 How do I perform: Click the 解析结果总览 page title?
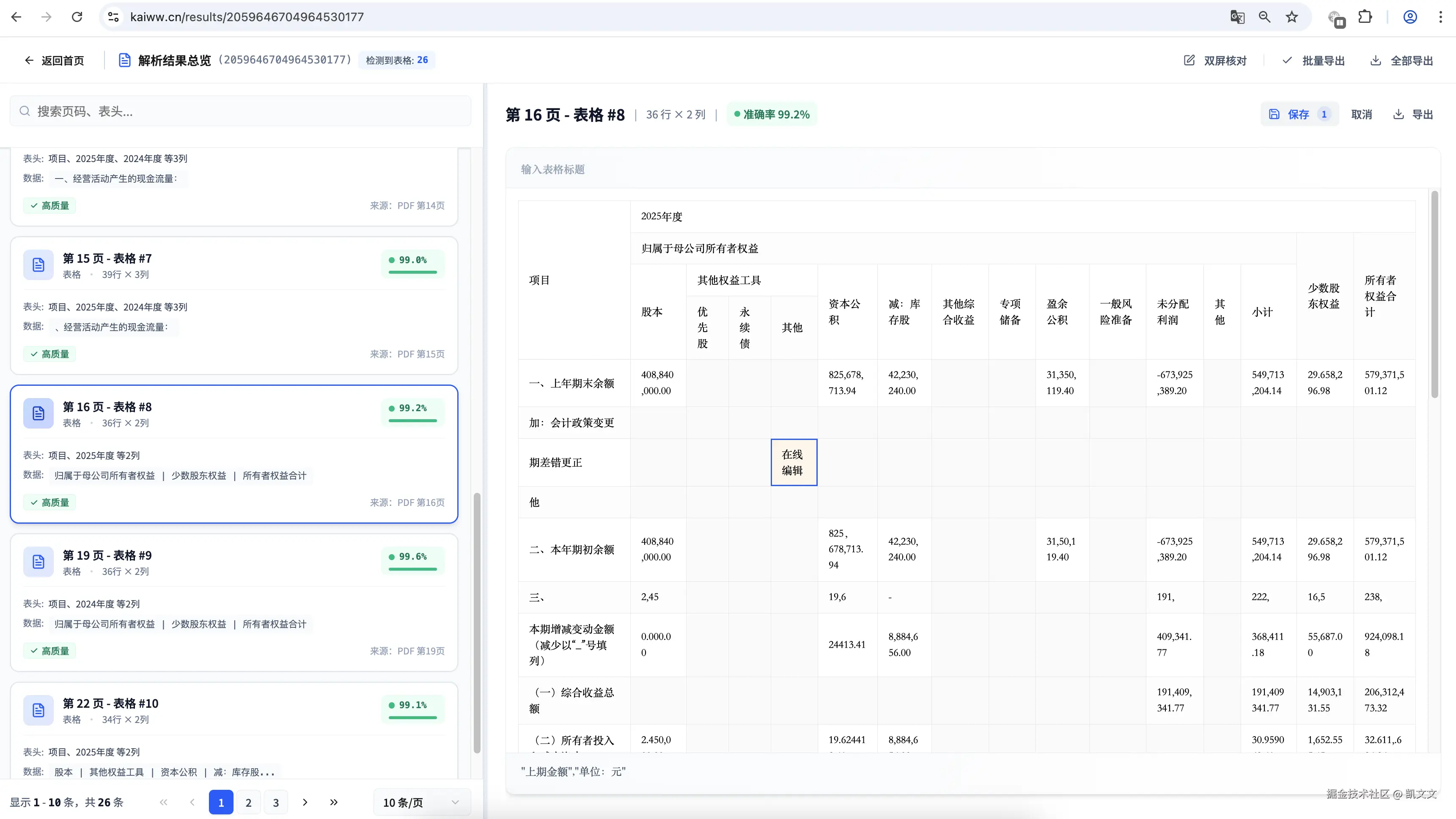click(x=175, y=60)
